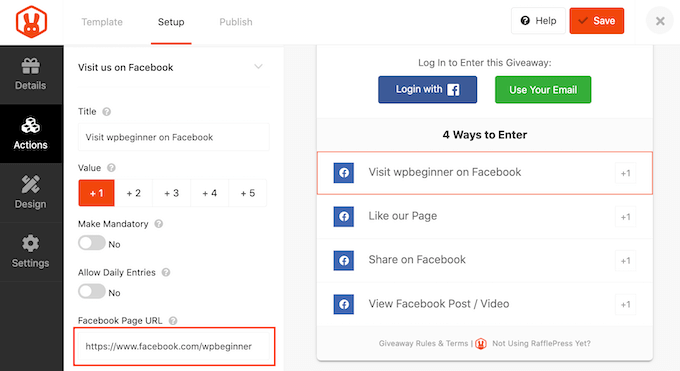Image resolution: width=680 pixels, height=371 pixels.
Task: Click the Title help question icon
Action: pos(106,112)
